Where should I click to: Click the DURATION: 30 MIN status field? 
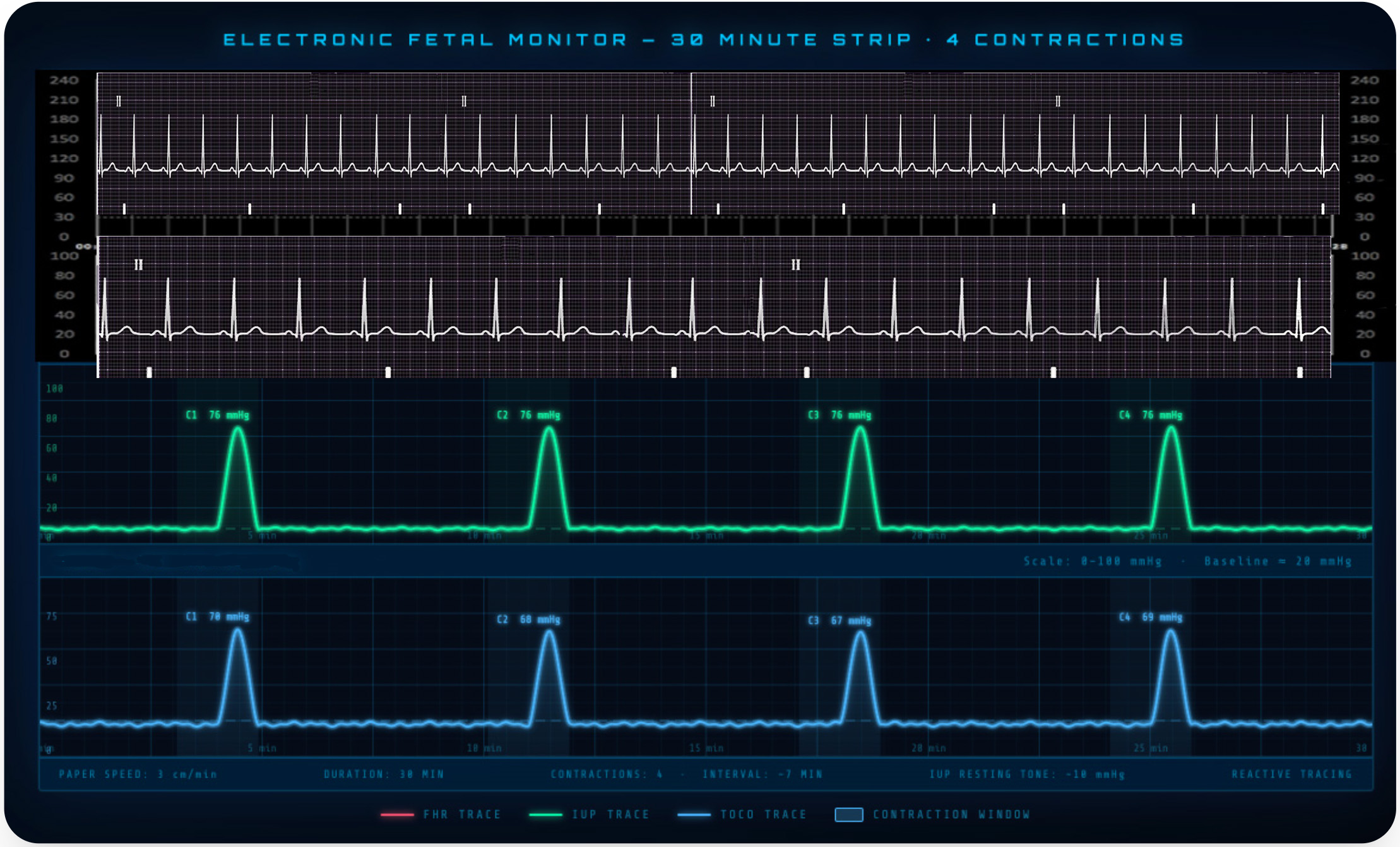(x=384, y=773)
